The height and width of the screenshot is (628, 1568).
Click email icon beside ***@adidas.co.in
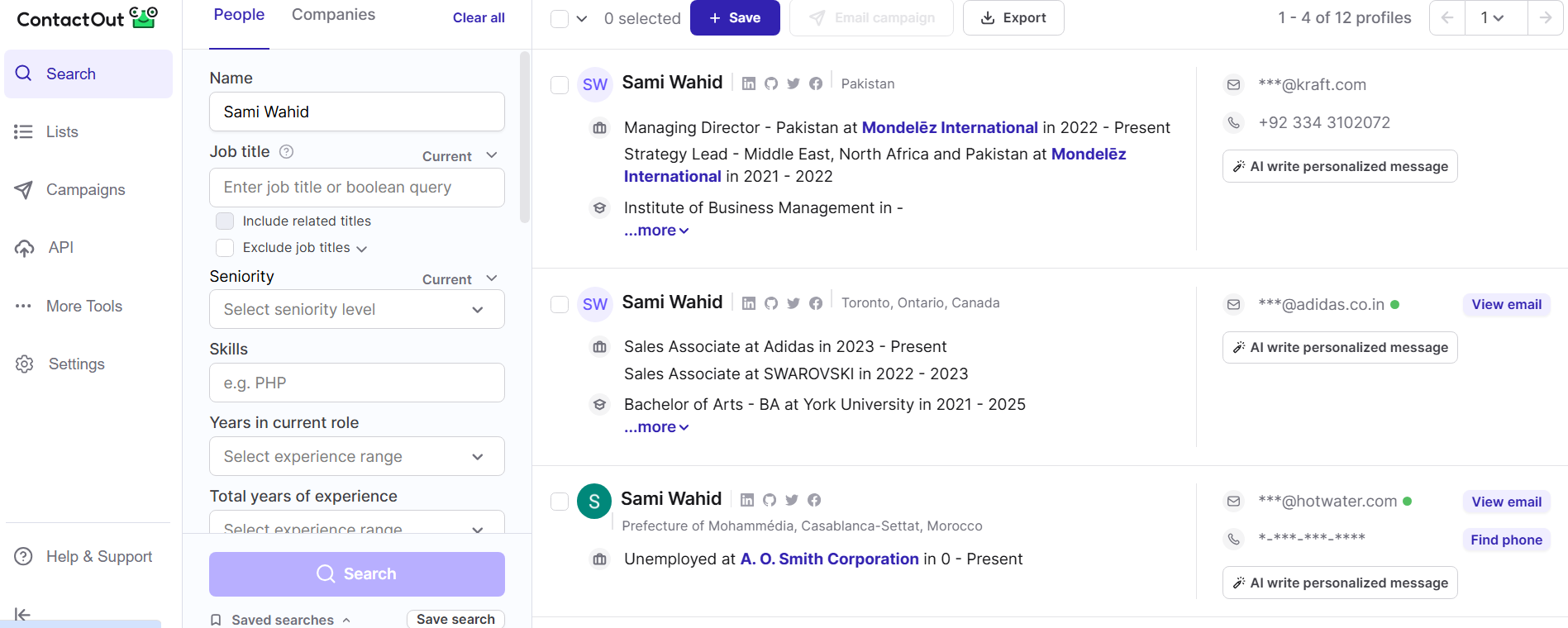tap(1233, 304)
